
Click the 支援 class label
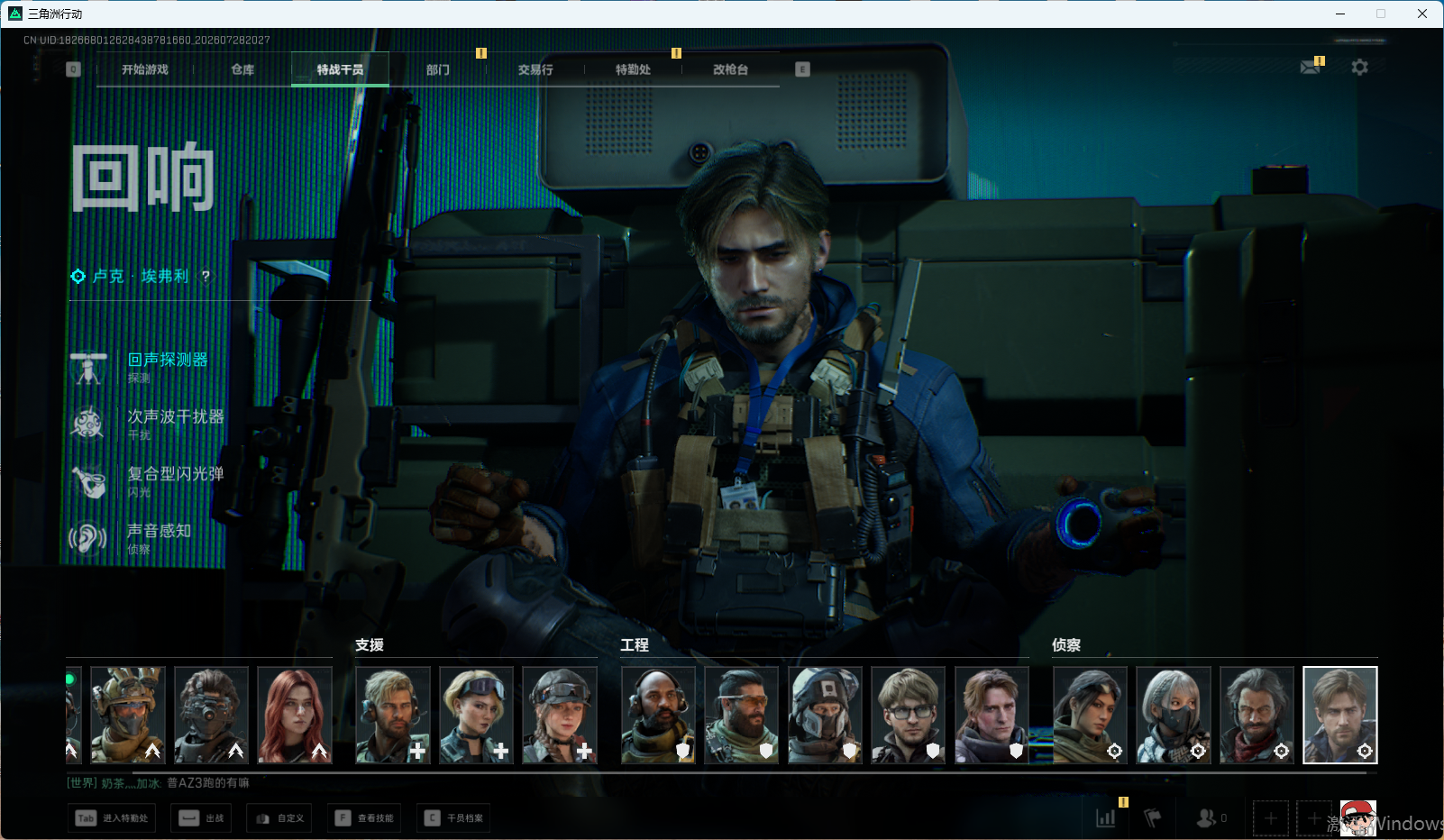click(370, 645)
